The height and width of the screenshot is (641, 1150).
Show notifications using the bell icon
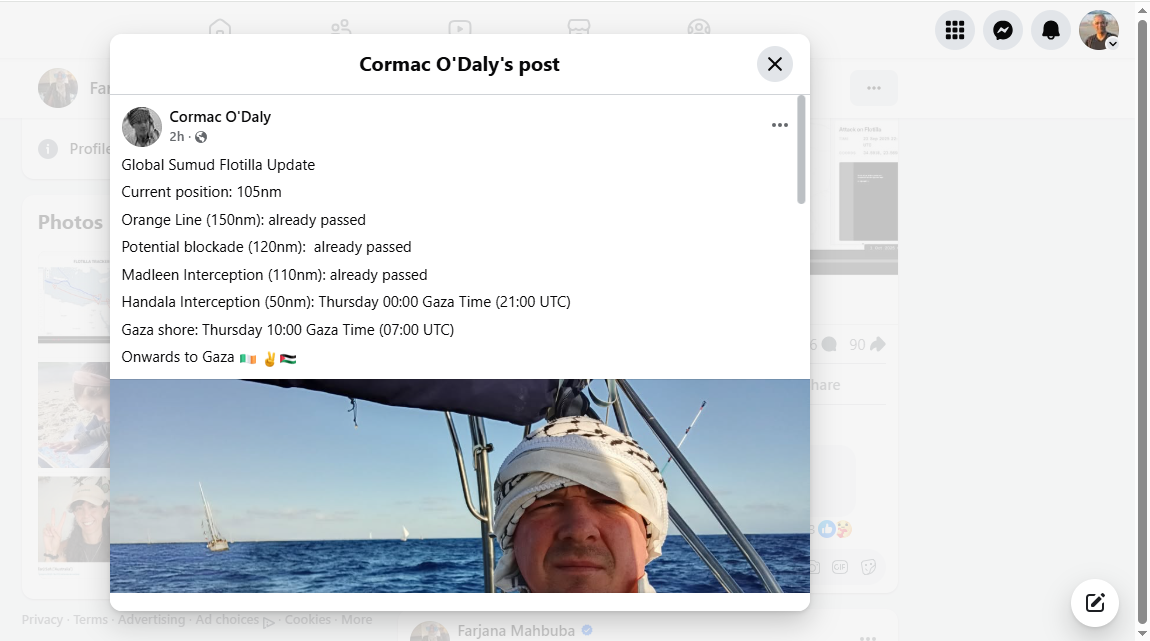pos(1050,30)
